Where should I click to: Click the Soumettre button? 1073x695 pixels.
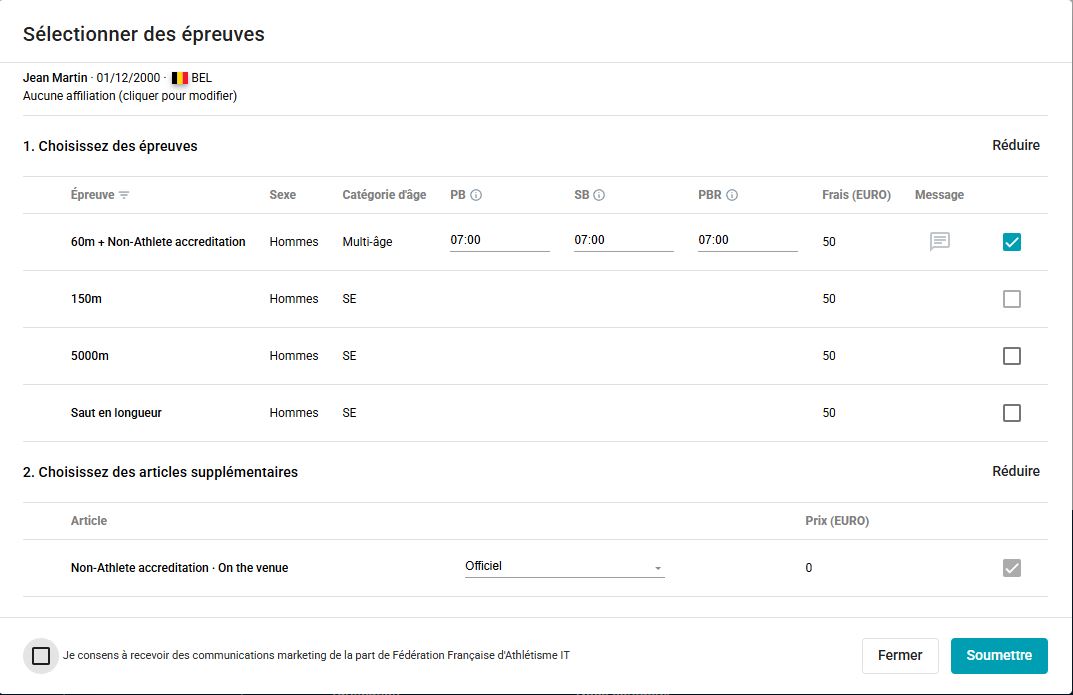click(x=999, y=655)
